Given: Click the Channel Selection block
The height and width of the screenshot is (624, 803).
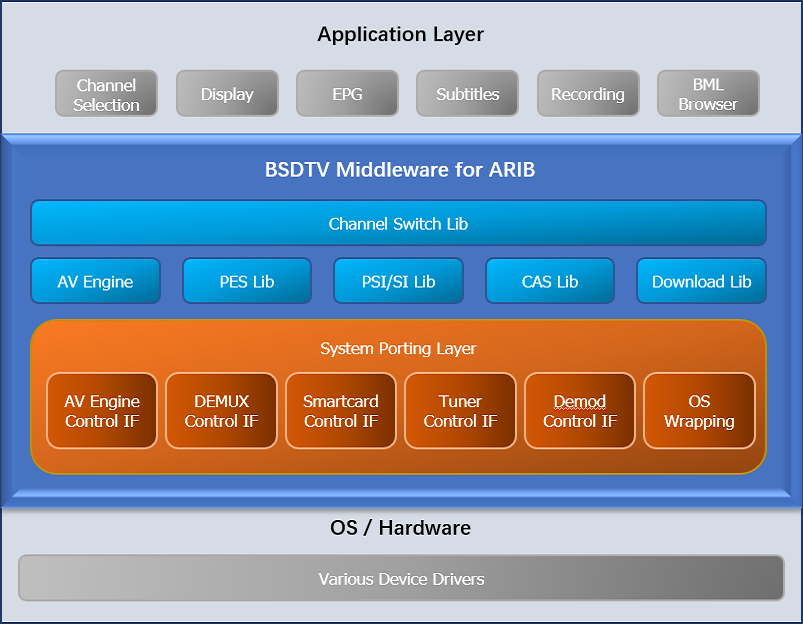Looking at the screenshot, I should click(x=106, y=94).
